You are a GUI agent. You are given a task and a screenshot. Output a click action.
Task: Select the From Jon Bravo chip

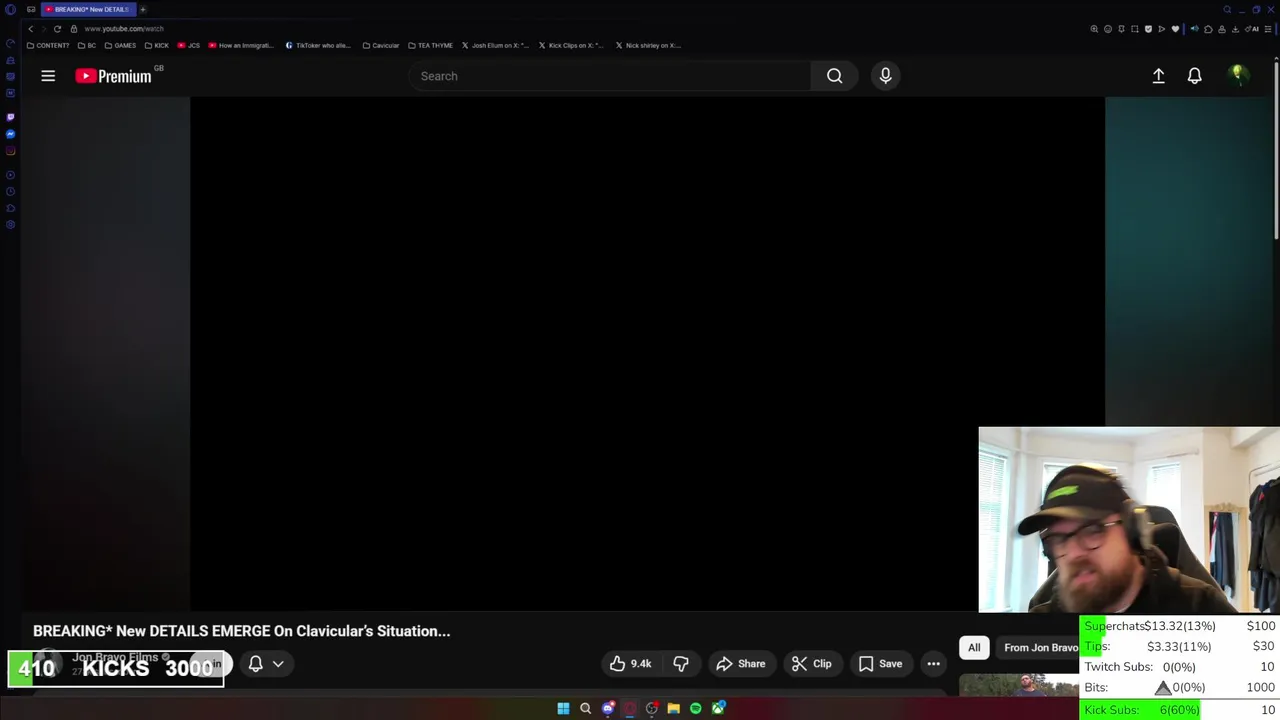(x=1040, y=648)
